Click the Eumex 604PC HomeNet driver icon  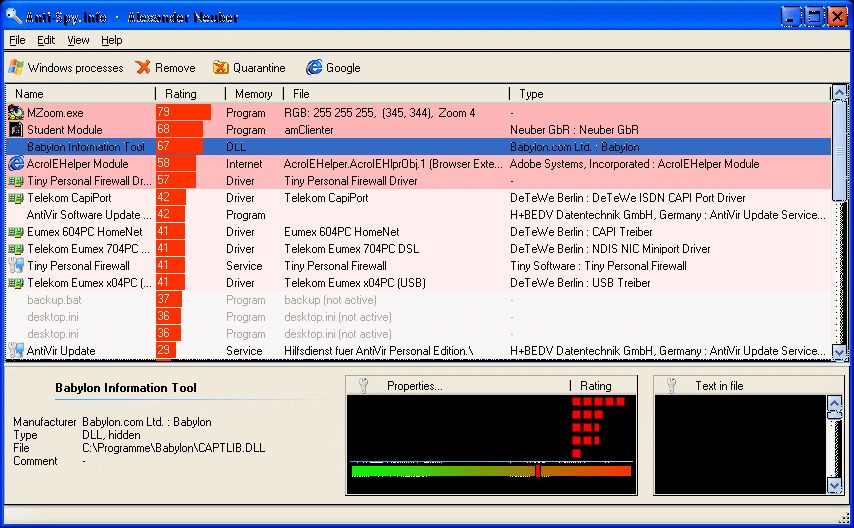16,232
